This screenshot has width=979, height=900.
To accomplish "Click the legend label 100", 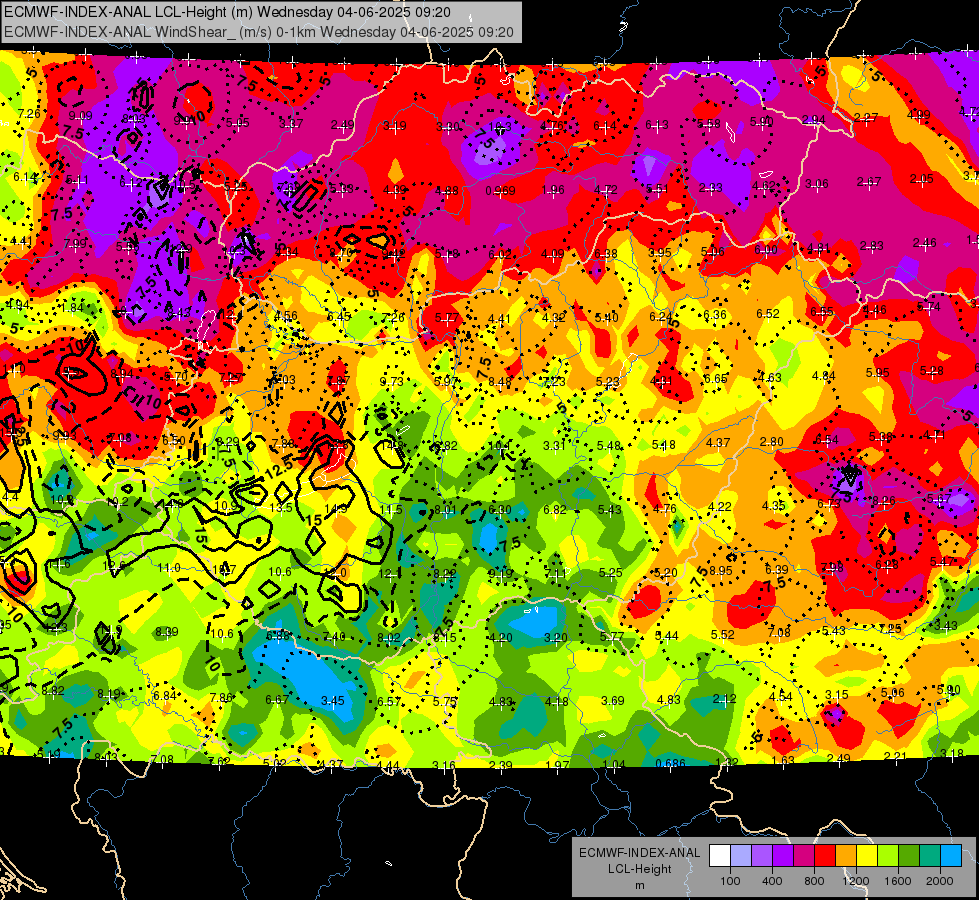I will tap(730, 881).
